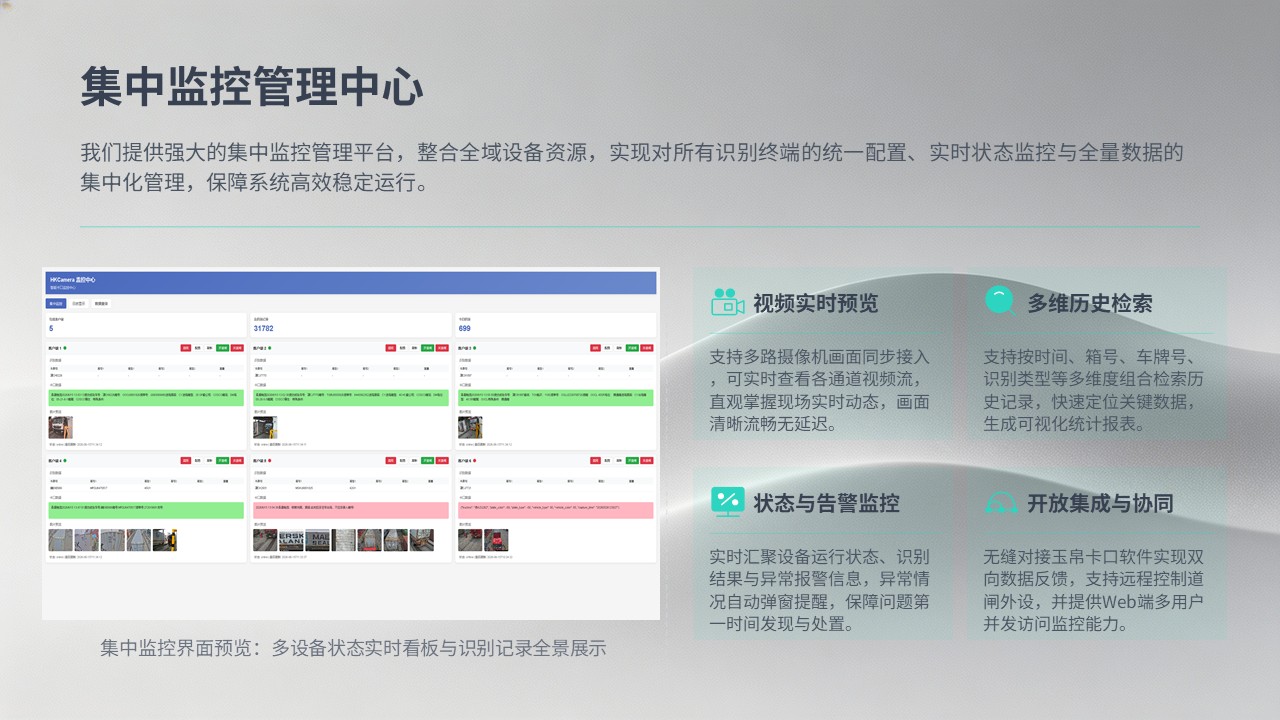Click the green status dot of client 1
1280x720 pixels.
(x=65, y=348)
